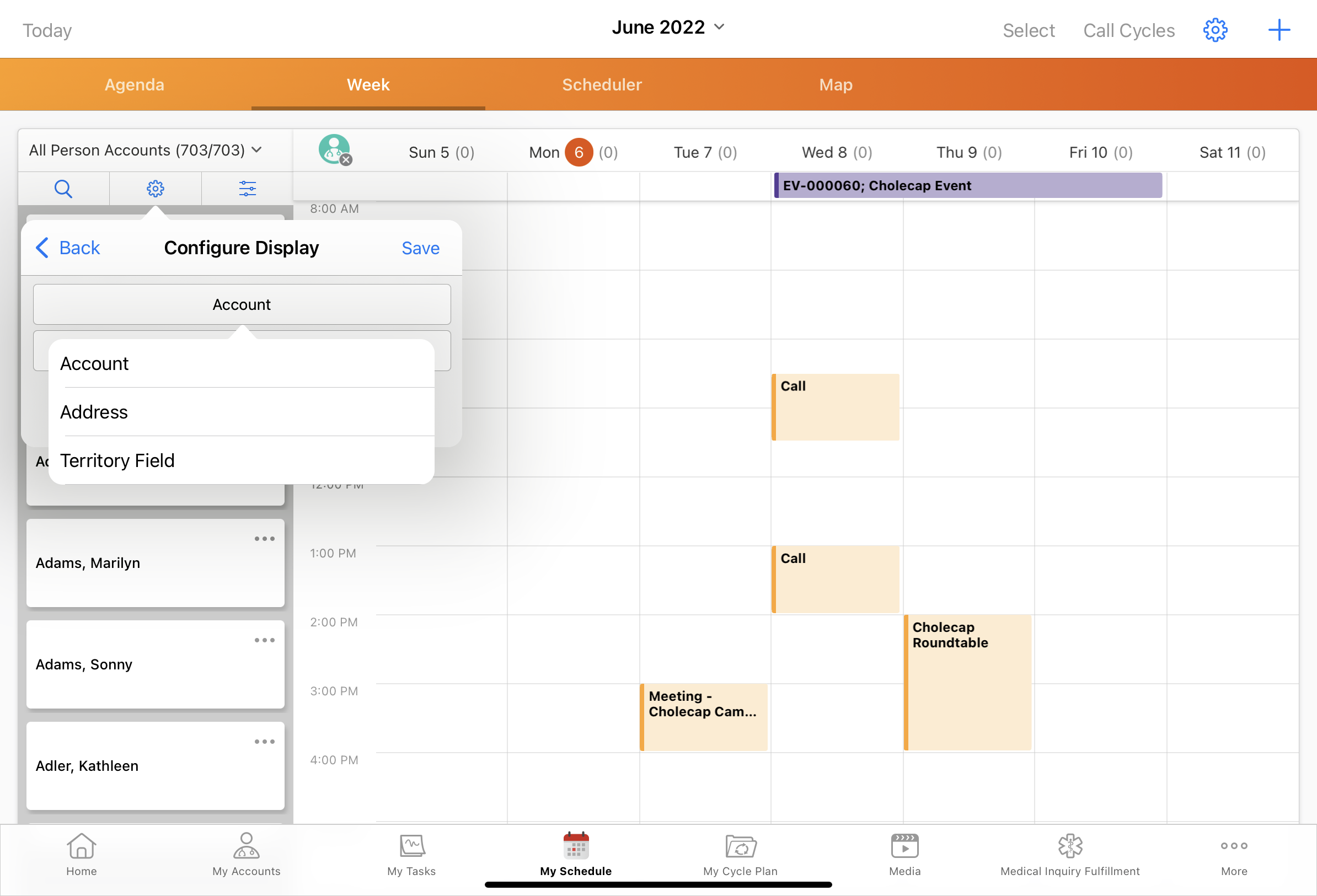Tap the plus icon to add entry
Image resolution: width=1317 pixels, height=896 pixels.
tap(1278, 30)
